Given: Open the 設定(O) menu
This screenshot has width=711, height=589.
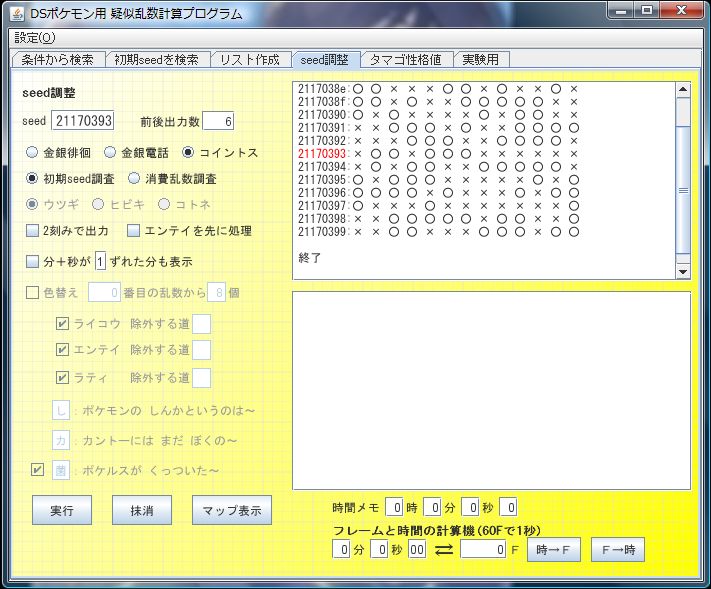Looking at the screenshot, I should pyautogui.click(x=35, y=38).
